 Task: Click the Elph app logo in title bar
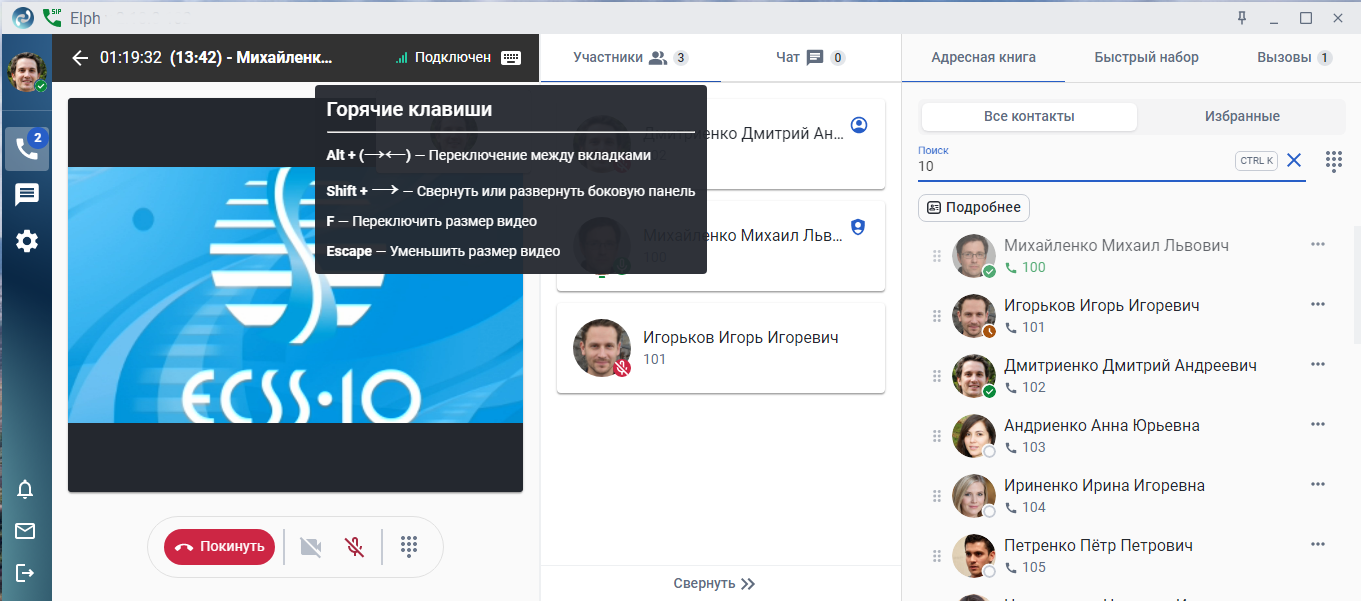pos(22,17)
